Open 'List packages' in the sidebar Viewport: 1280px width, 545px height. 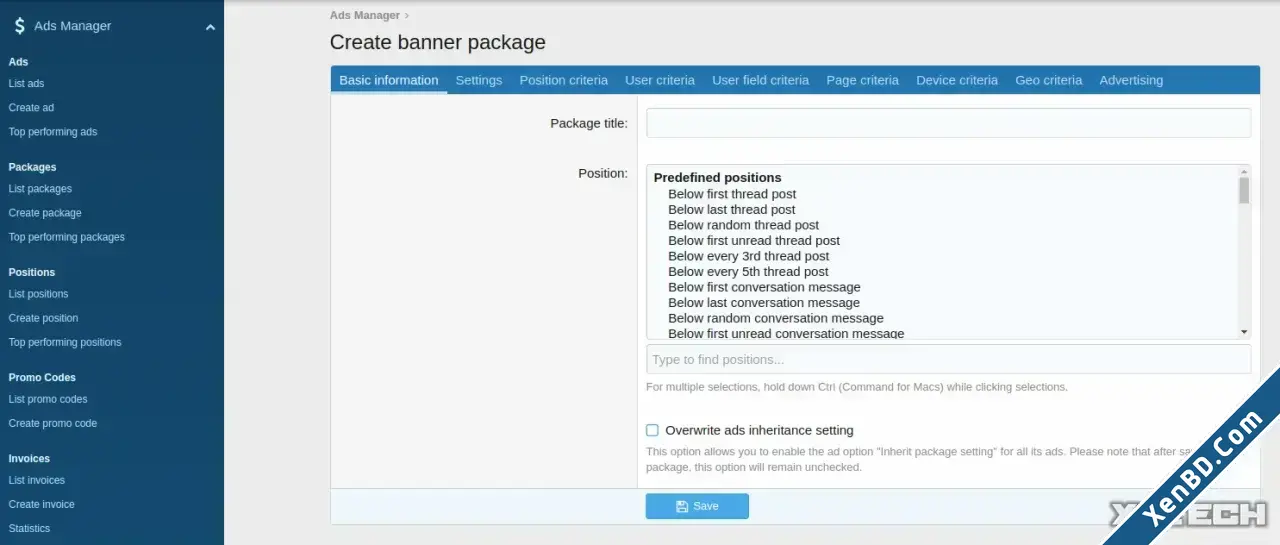coord(40,189)
